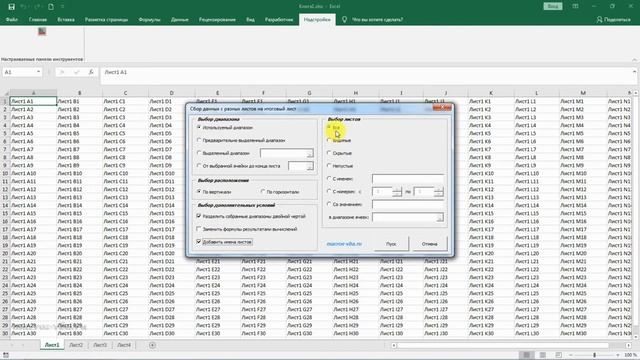The height and width of the screenshot is (360, 640).
Task: Click the Save icon in quick access toolbar
Action: (x=11, y=7)
